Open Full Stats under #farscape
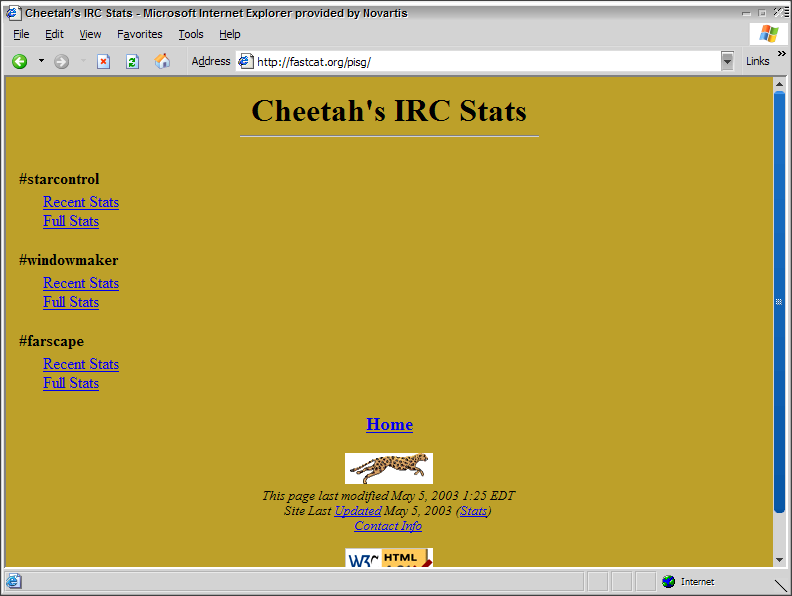This screenshot has height=596, width=792. (71, 383)
